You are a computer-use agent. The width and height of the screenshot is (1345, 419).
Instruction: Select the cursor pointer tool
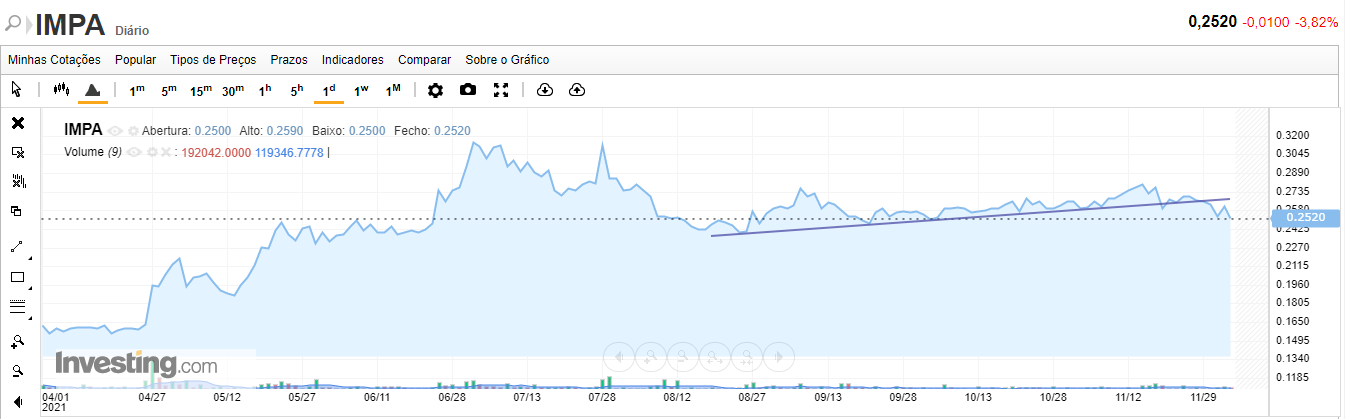[x=16, y=90]
